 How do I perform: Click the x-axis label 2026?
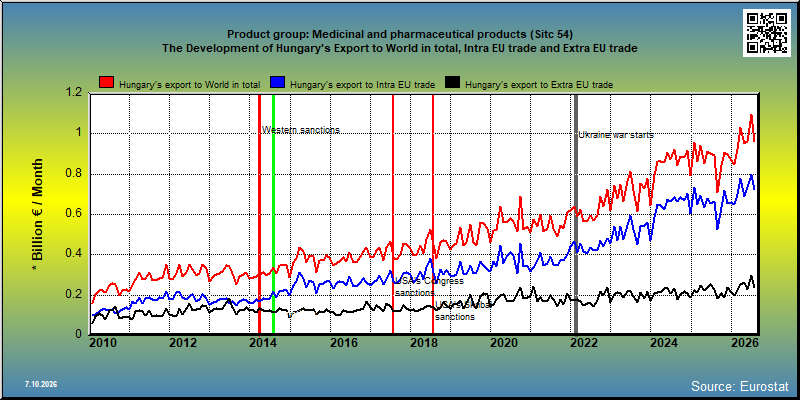coord(744,343)
